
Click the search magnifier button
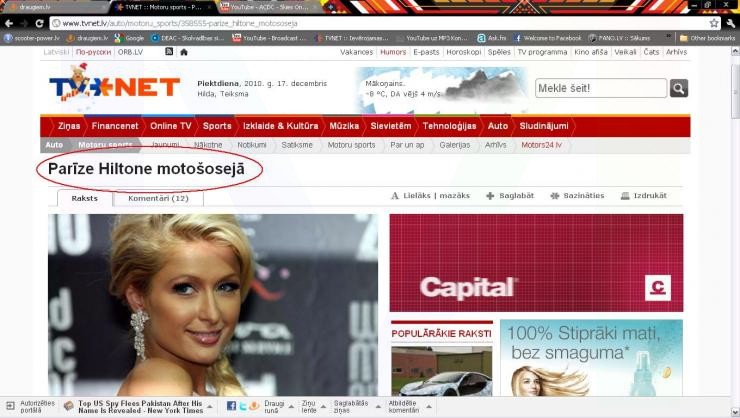[679, 89]
